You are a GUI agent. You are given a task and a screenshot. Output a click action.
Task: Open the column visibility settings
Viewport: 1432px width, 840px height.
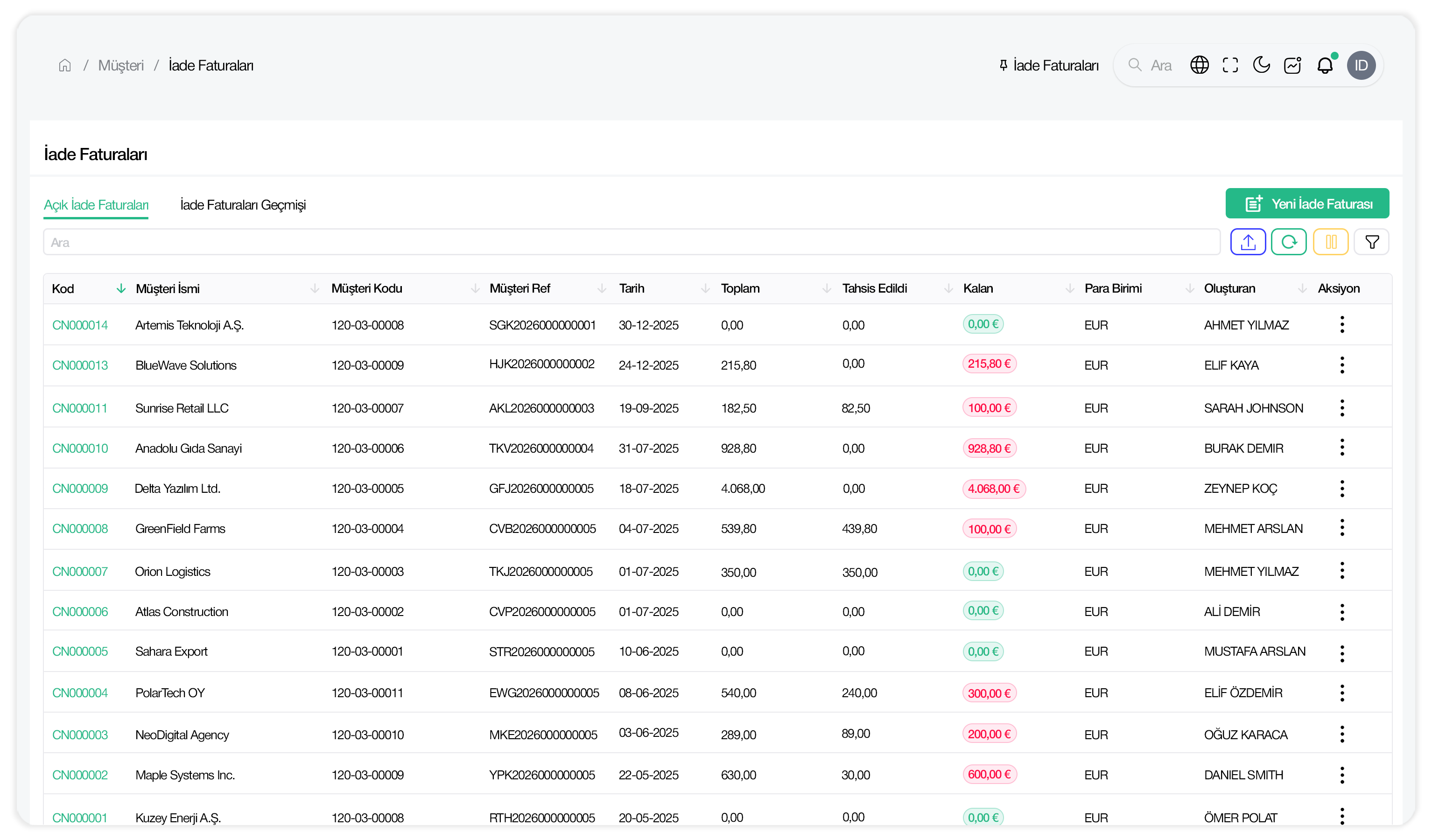point(1331,242)
